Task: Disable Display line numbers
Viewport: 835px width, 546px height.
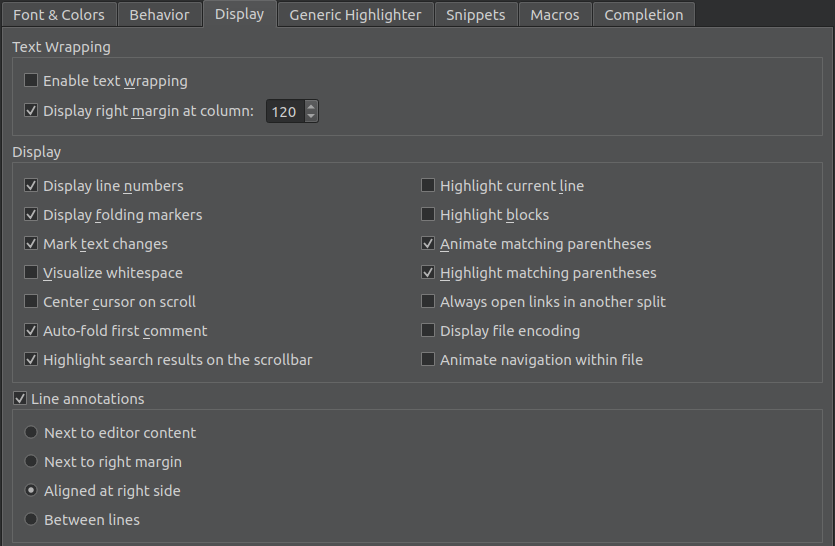Action: (32, 186)
